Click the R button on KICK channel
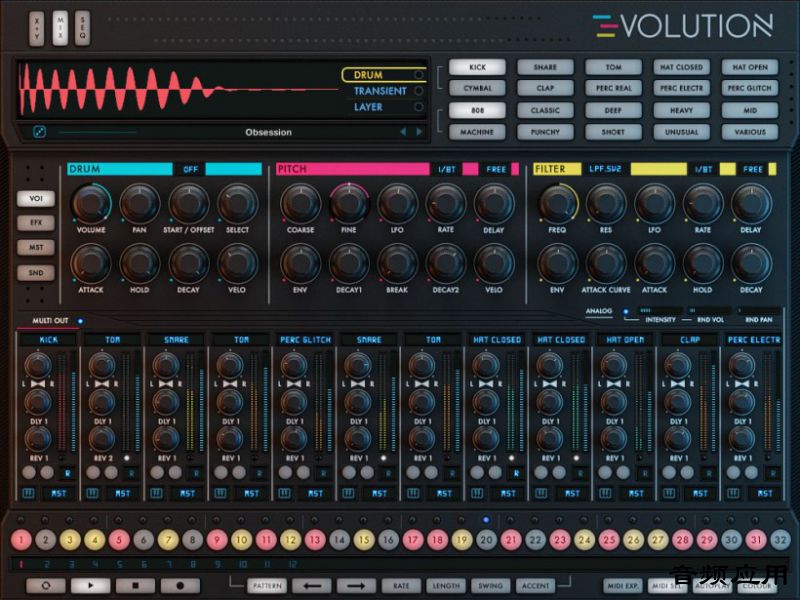 pyautogui.click(x=68, y=474)
